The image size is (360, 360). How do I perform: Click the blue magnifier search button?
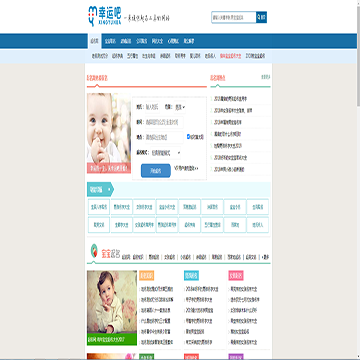click(261, 17)
